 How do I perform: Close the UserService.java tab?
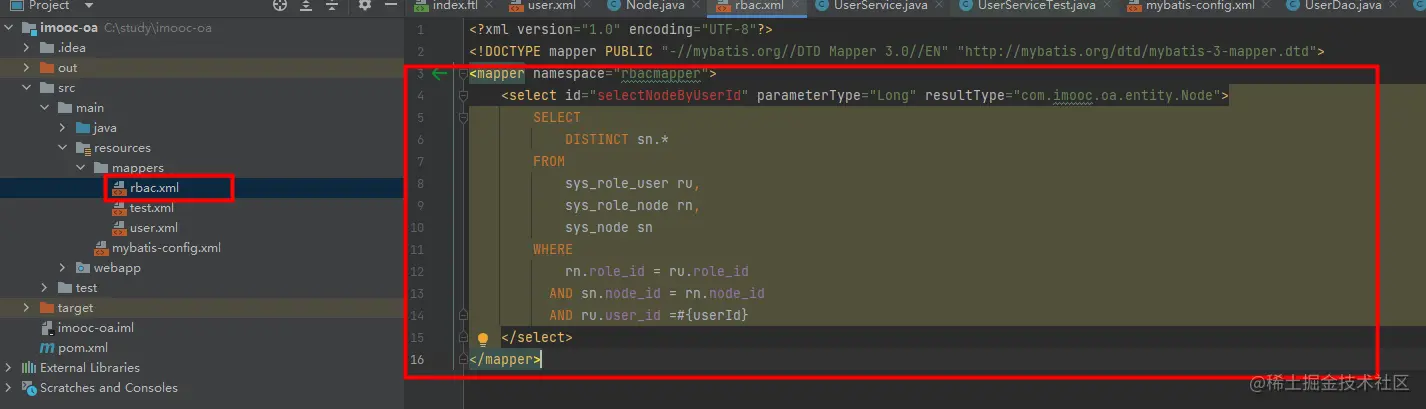coord(938,5)
